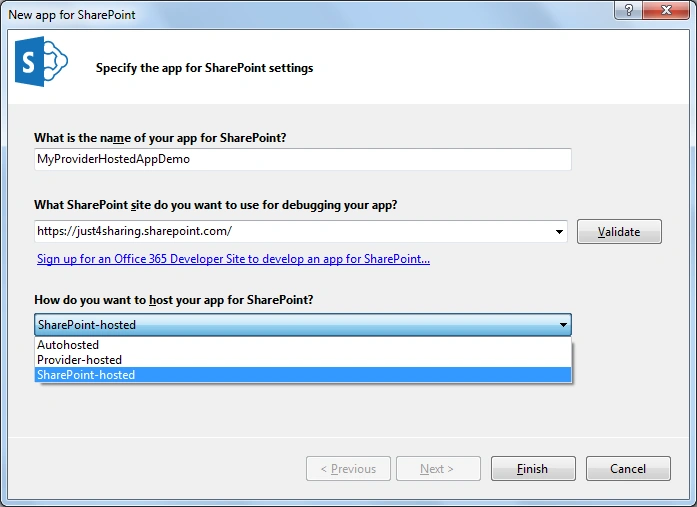Click the 'What is the name of your app' label

click(x=160, y=138)
